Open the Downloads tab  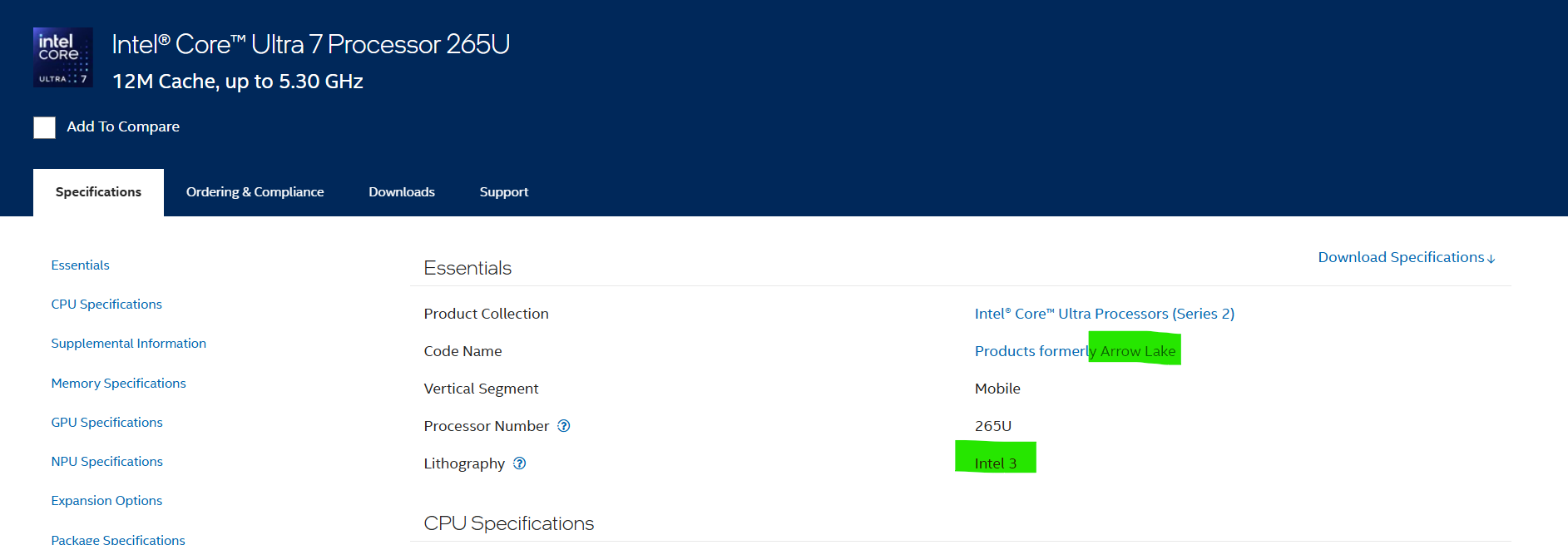point(402,192)
